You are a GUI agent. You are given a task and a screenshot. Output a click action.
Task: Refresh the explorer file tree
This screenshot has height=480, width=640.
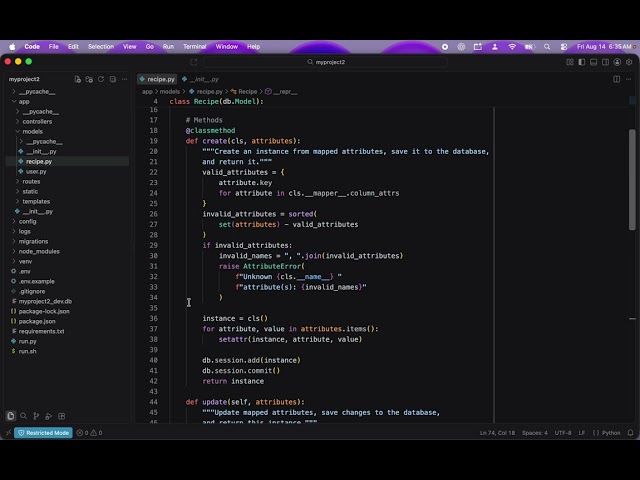pyautogui.click(x=101, y=79)
